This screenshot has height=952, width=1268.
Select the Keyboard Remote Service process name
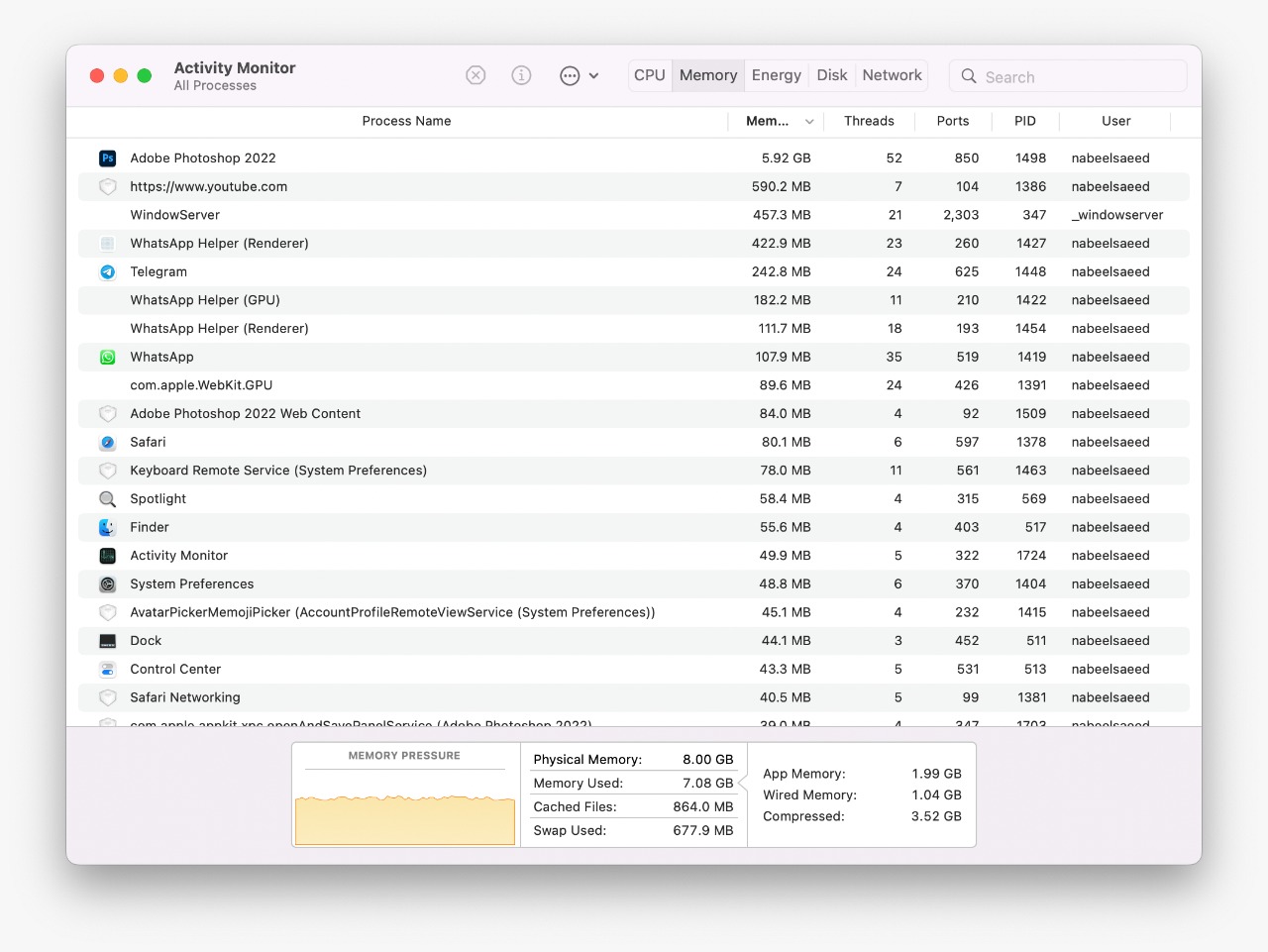tap(278, 471)
